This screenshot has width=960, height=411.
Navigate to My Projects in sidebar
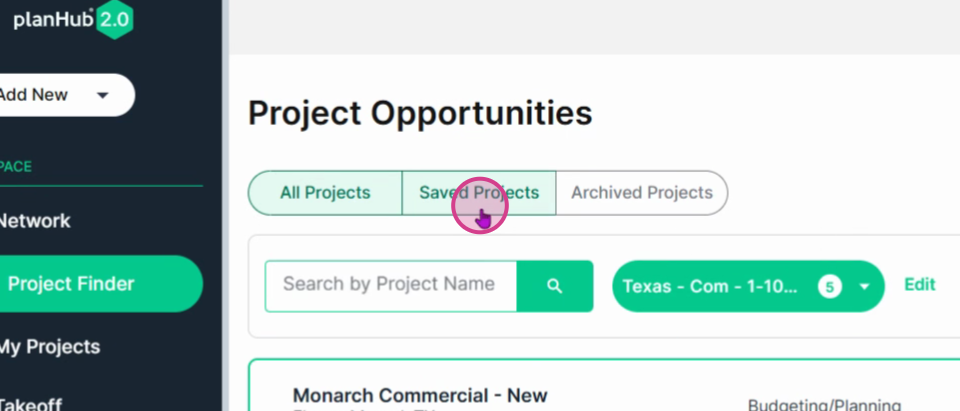tap(49, 347)
